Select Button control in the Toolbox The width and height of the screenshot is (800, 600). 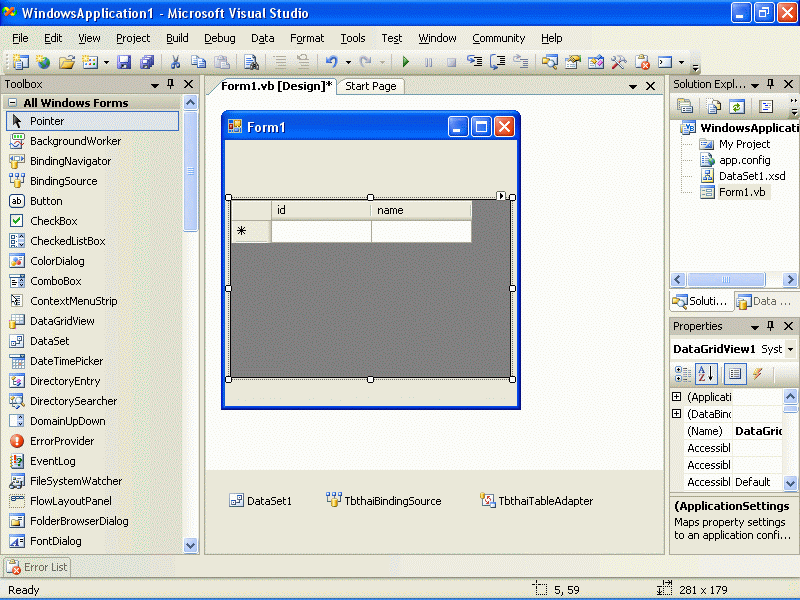[x=92, y=201]
